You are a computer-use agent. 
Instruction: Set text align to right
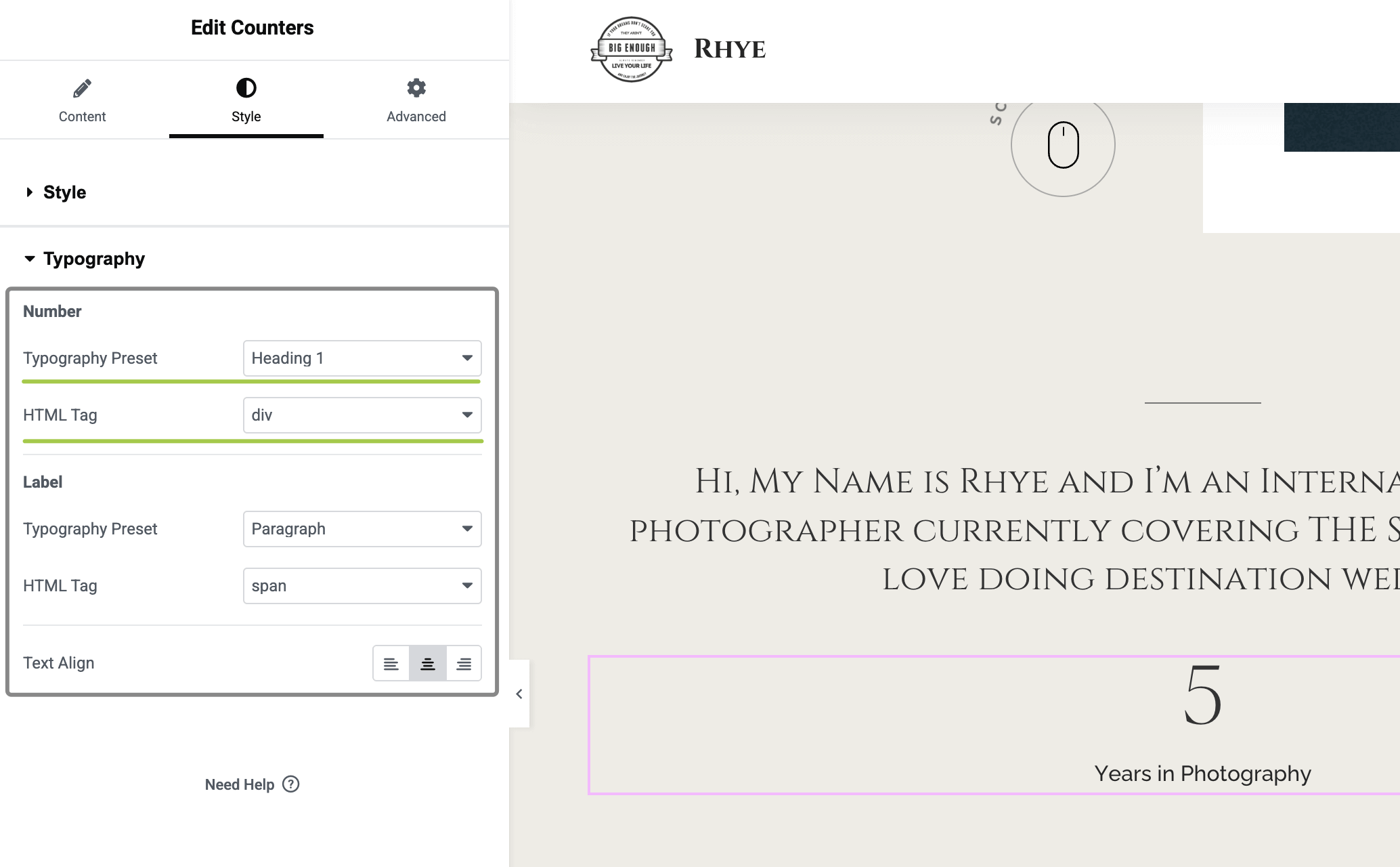[464, 664]
